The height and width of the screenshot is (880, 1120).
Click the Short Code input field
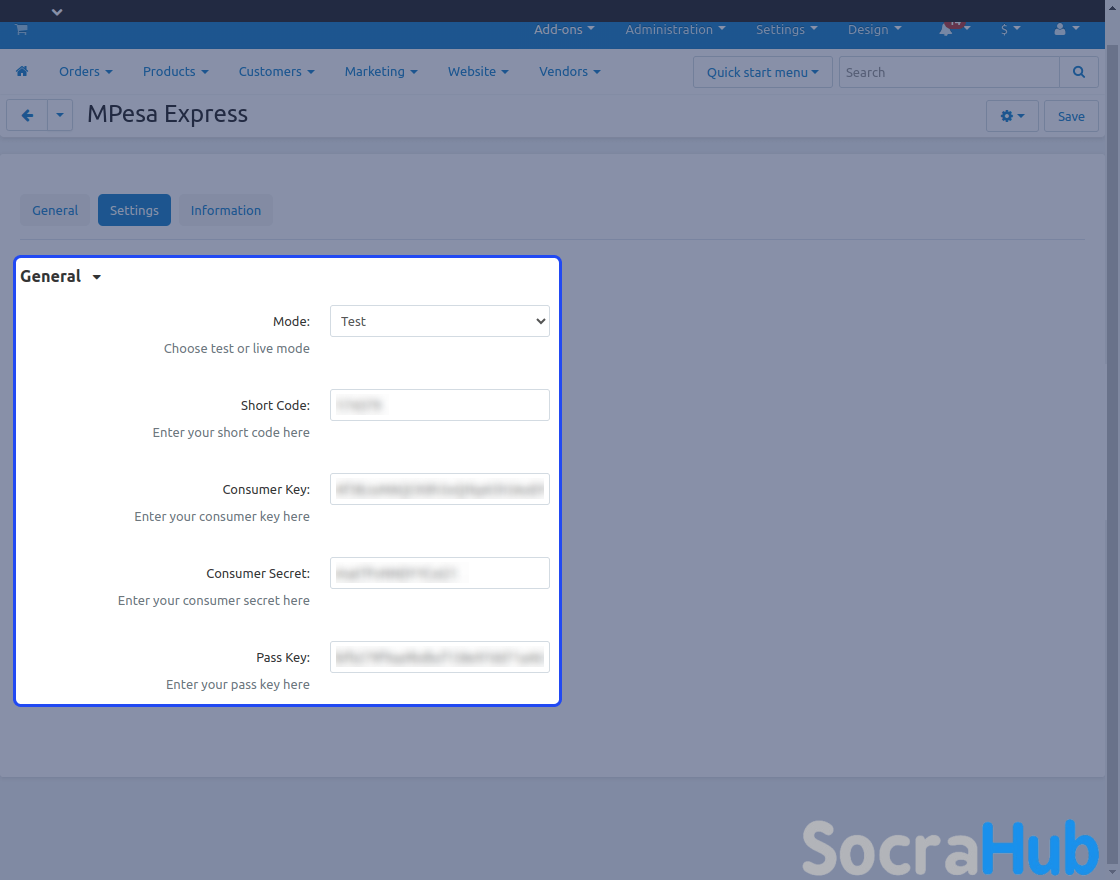tap(439, 405)
